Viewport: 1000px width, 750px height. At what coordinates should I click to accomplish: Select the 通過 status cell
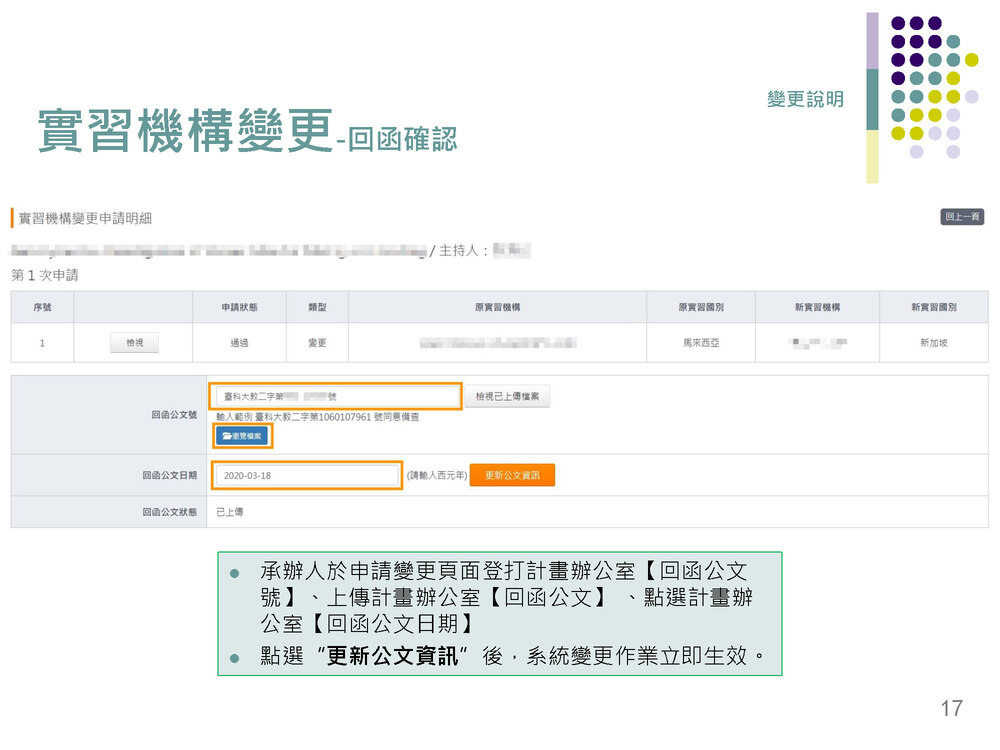[x=239, y=343]
